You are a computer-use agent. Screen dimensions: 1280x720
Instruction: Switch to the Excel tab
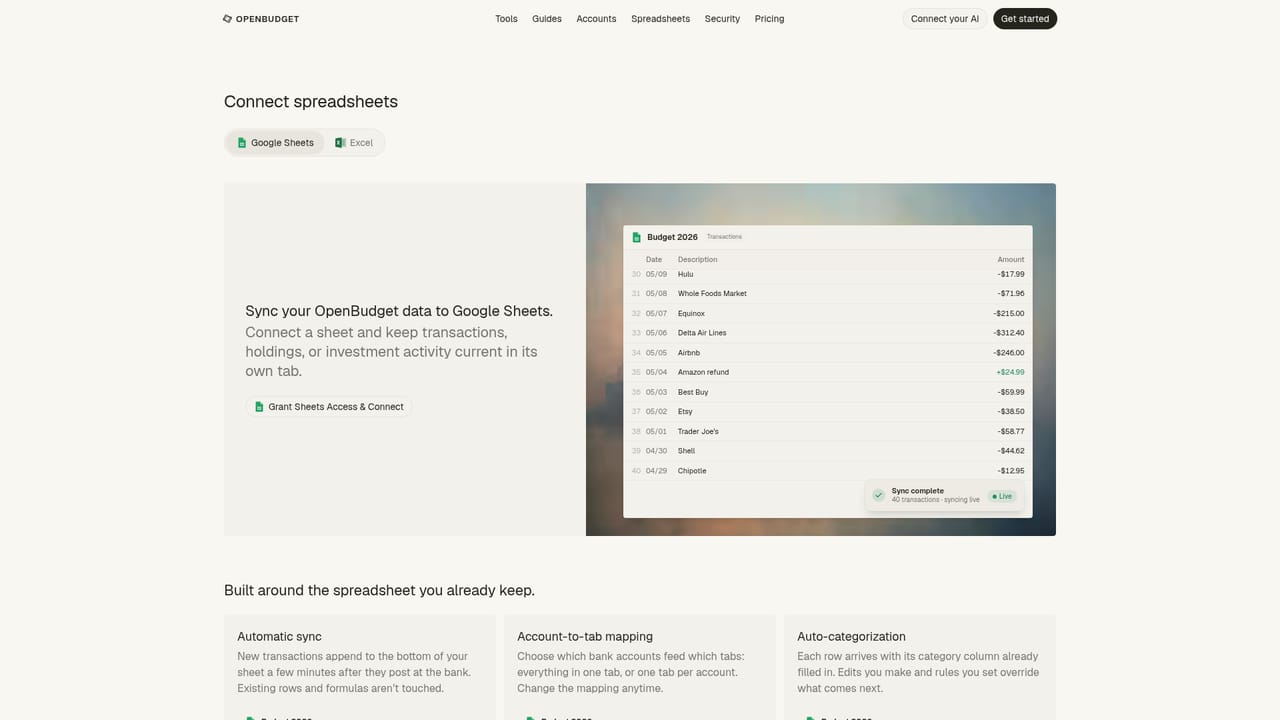click(x=354, y=143)
